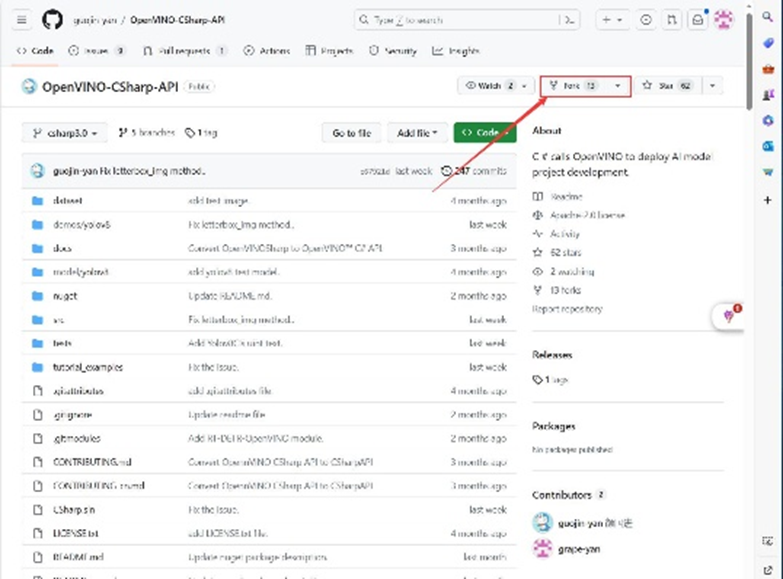Screen dimensions: 783x579
Task: Expand the Star lists dropdown arrow
Action: tap(713, 86)
